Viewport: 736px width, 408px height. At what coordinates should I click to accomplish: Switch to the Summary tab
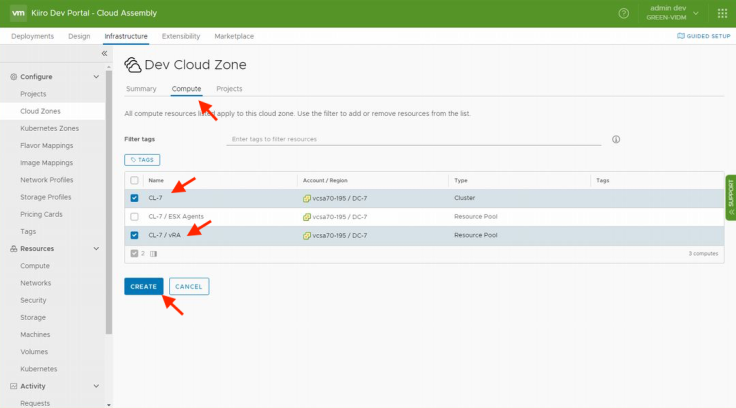[x=141, y=89]
